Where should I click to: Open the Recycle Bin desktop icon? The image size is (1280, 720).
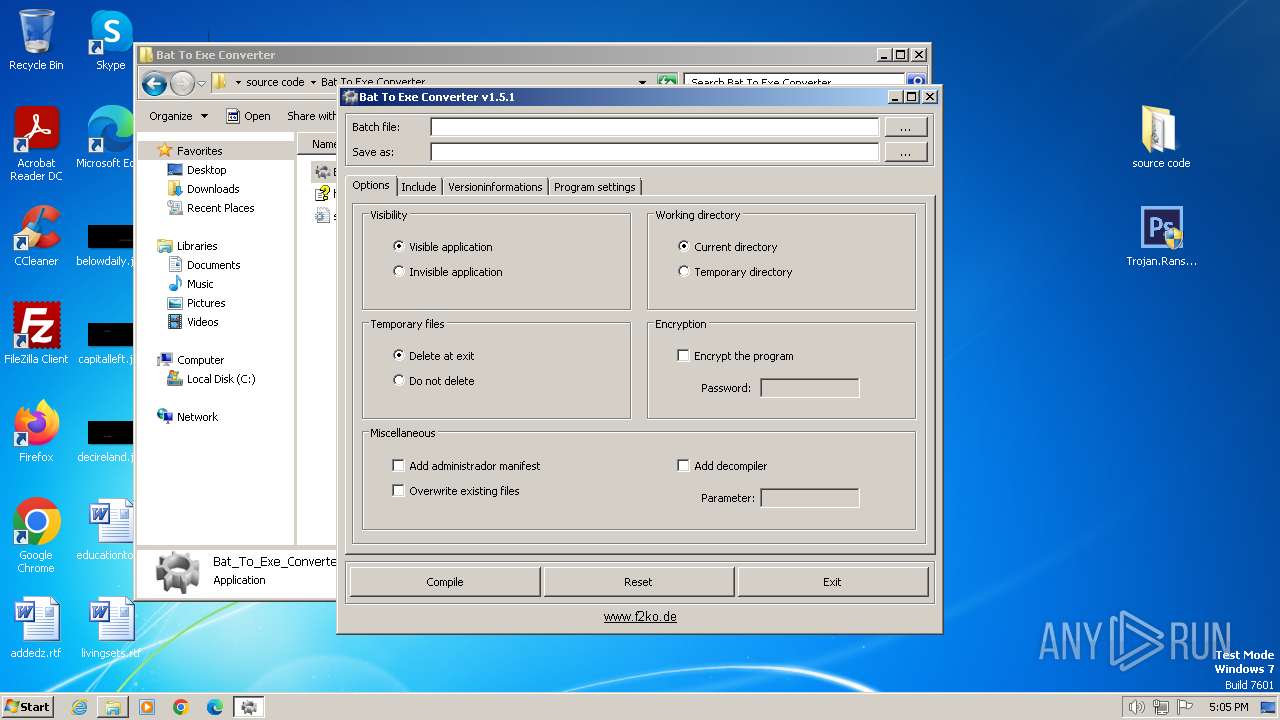pos(36,40)
